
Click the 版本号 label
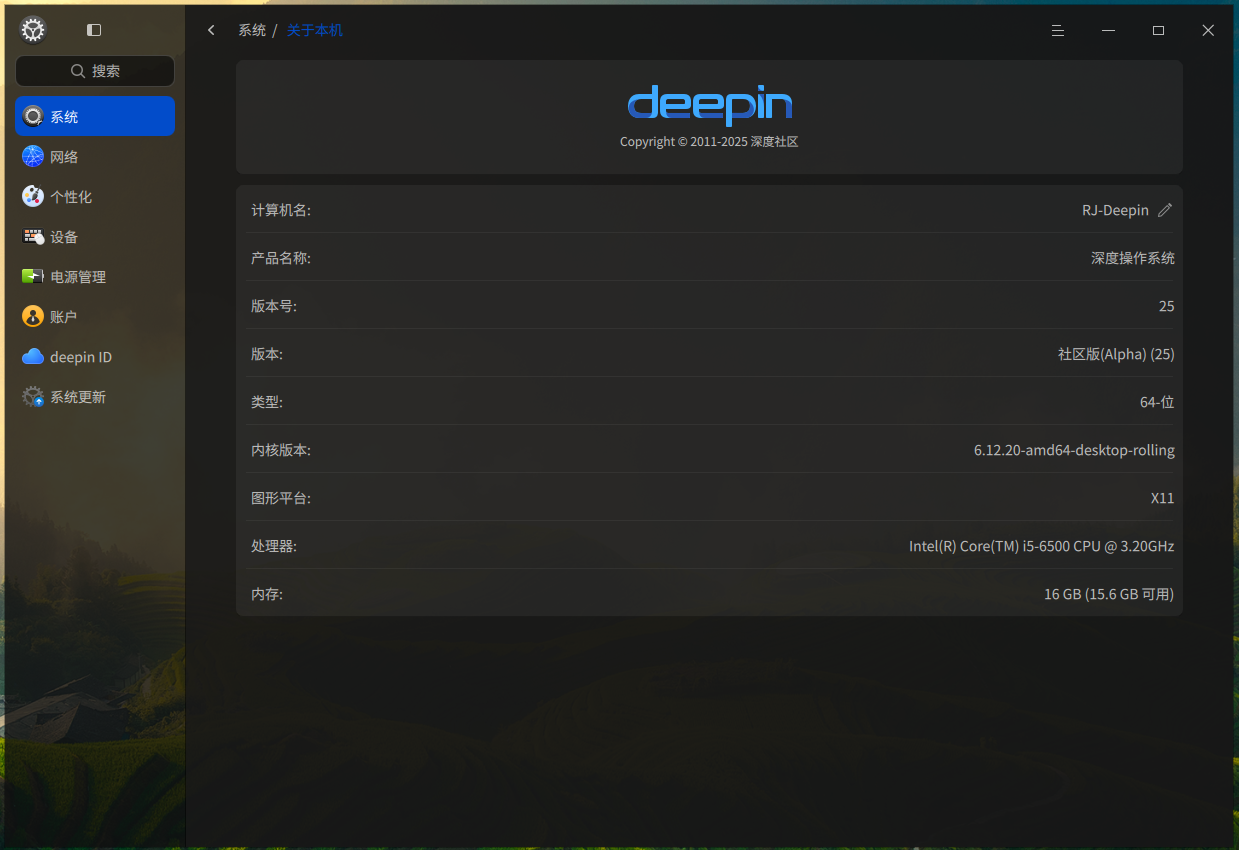pyautogui.click(x=274, y=306)
